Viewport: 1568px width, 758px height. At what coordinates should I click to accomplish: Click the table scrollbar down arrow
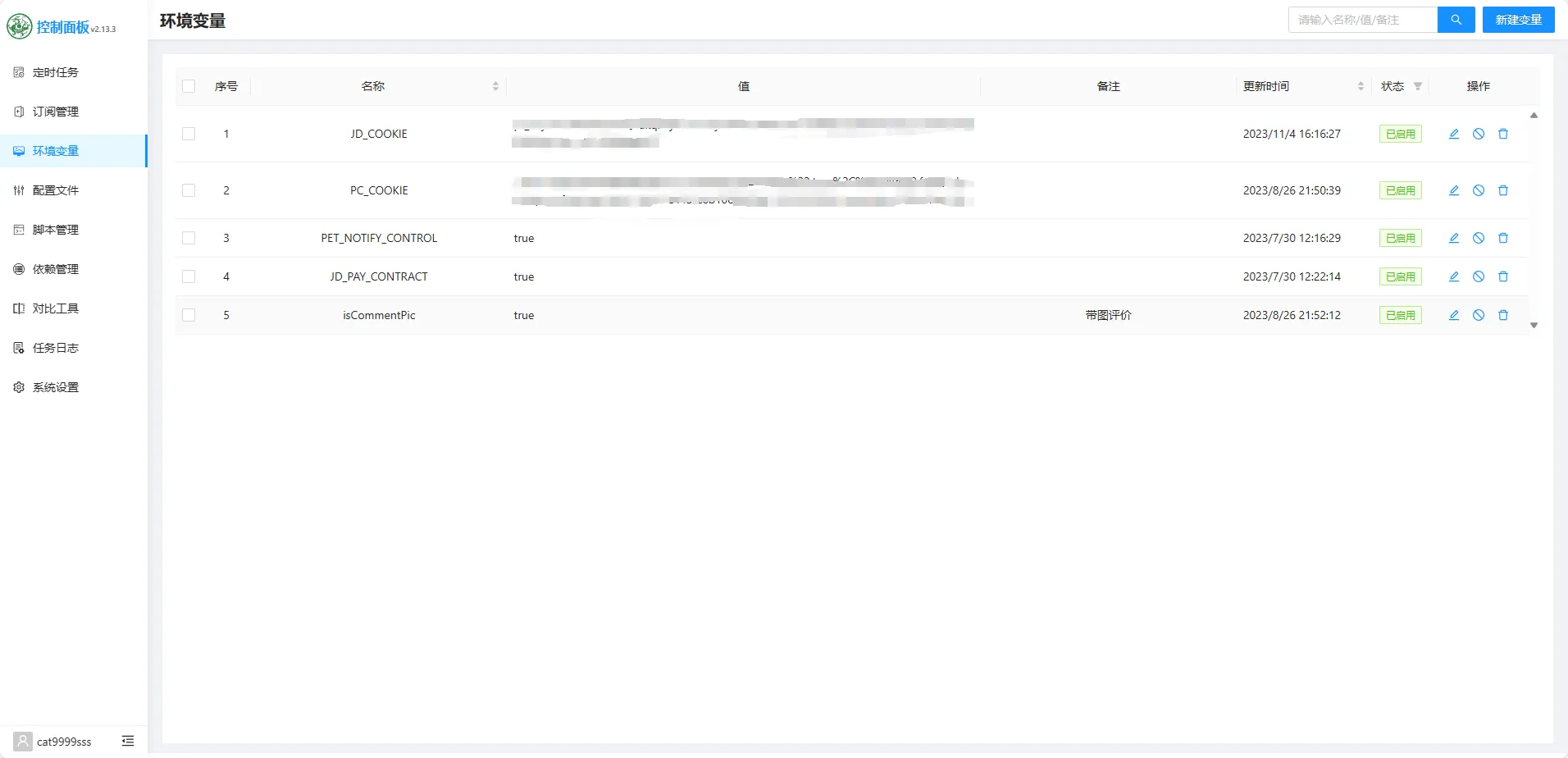[1534, 326]
